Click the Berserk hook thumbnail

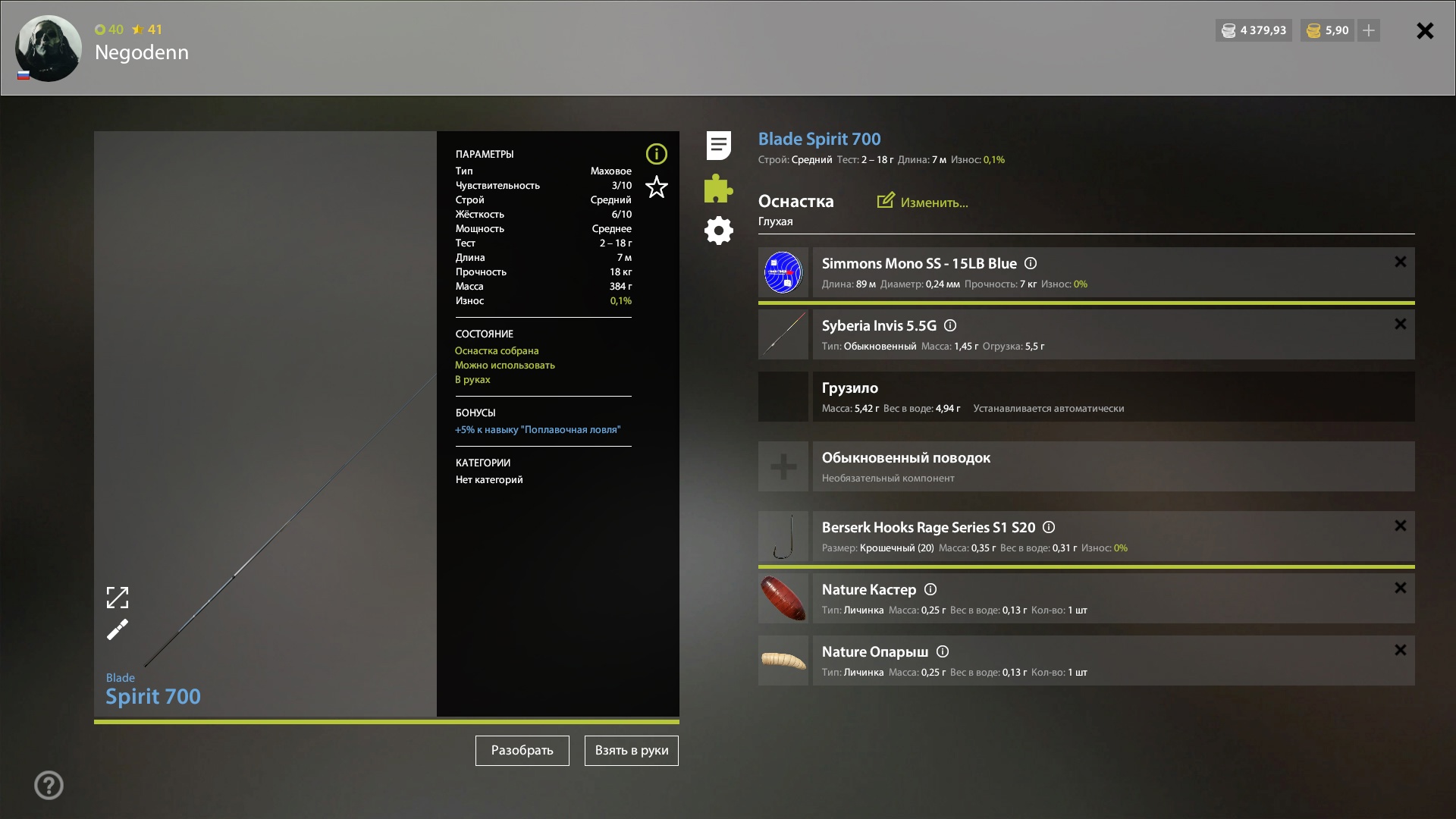[x=783, y=536]
